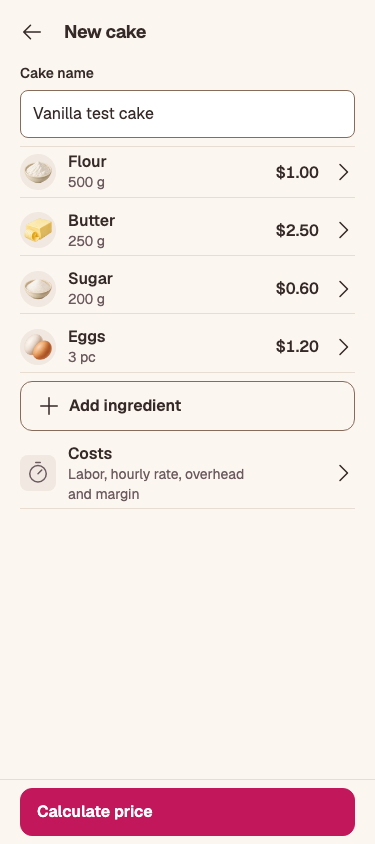Expand Sugar details via its chevron

[344, 289]
